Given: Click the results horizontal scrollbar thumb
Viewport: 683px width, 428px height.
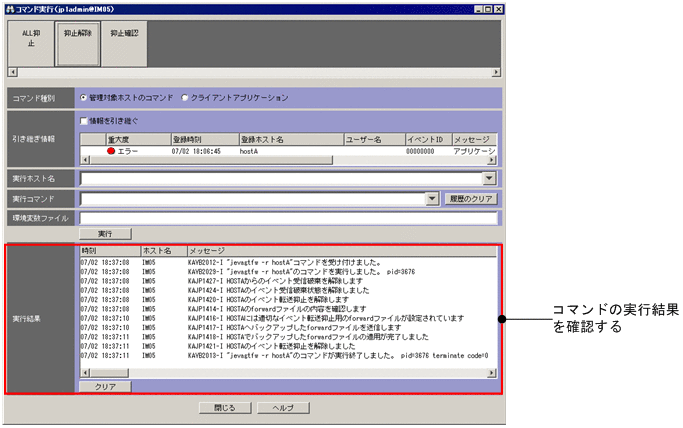Looking at the screenshot, I should (x=109, y=373).
